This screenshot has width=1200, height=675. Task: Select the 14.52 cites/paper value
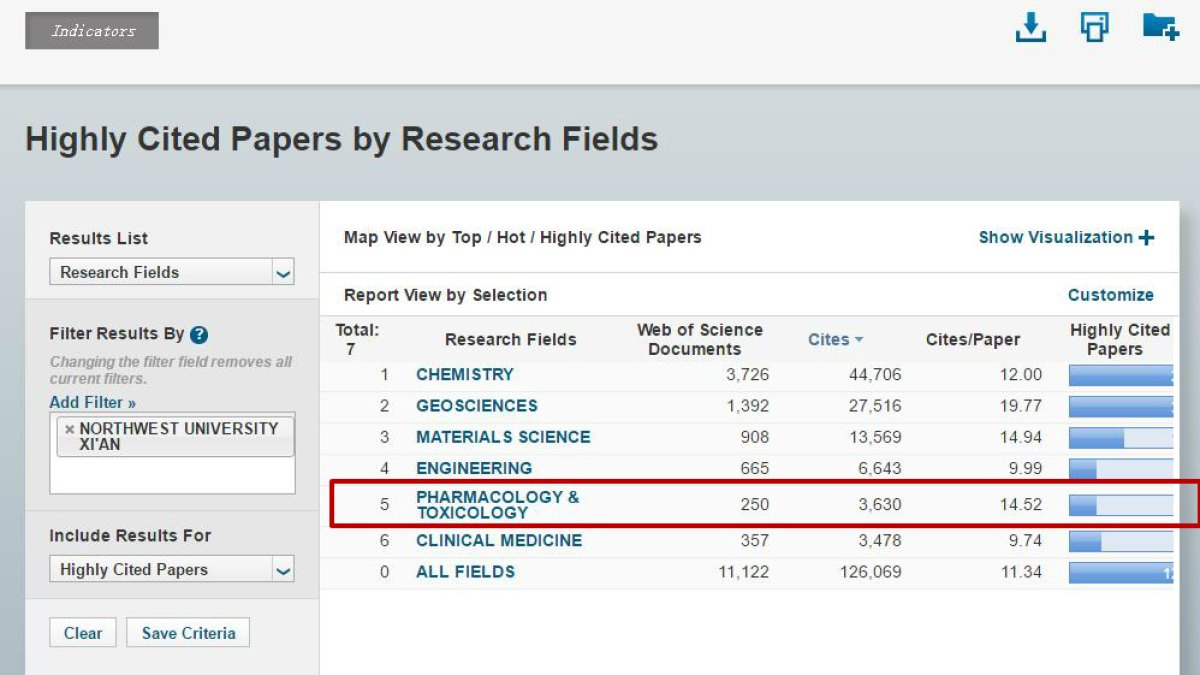tap(1020, 504)
